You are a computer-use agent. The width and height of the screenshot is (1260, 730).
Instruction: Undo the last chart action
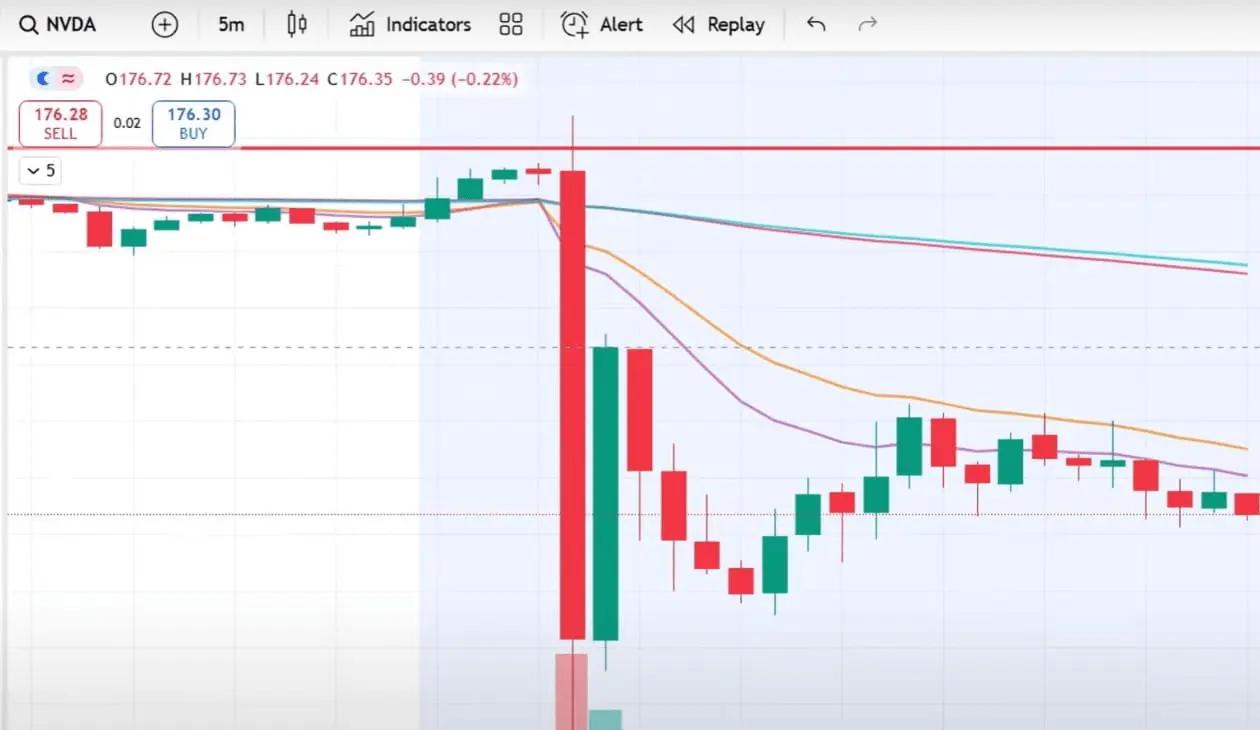(816, 24)
